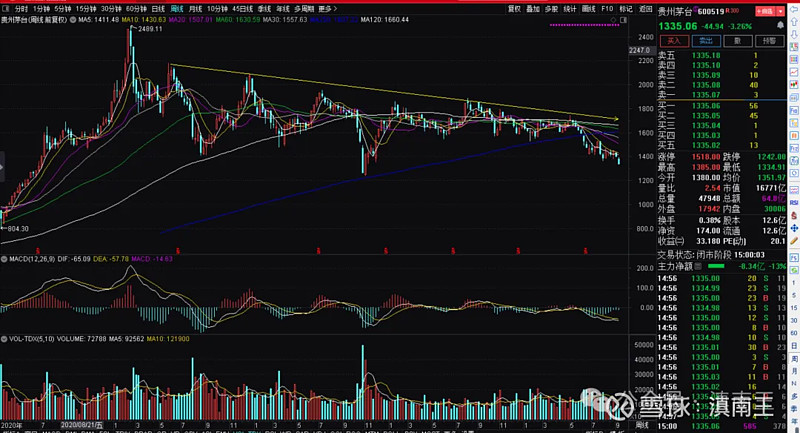Select 周 weekly period in the right sidebar

[794, 359]
